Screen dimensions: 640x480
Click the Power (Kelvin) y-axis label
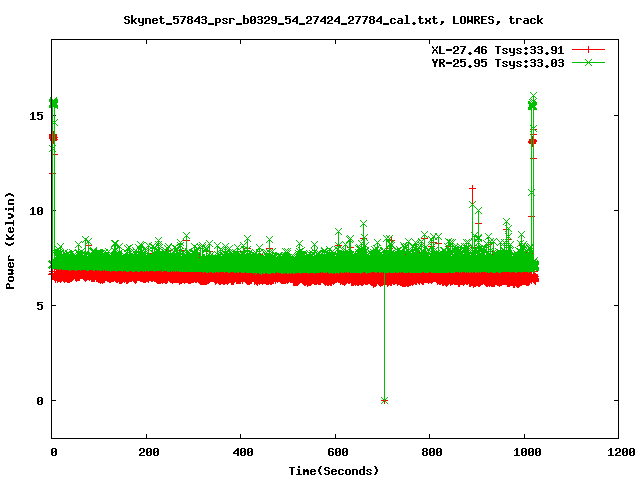(10, 241)
